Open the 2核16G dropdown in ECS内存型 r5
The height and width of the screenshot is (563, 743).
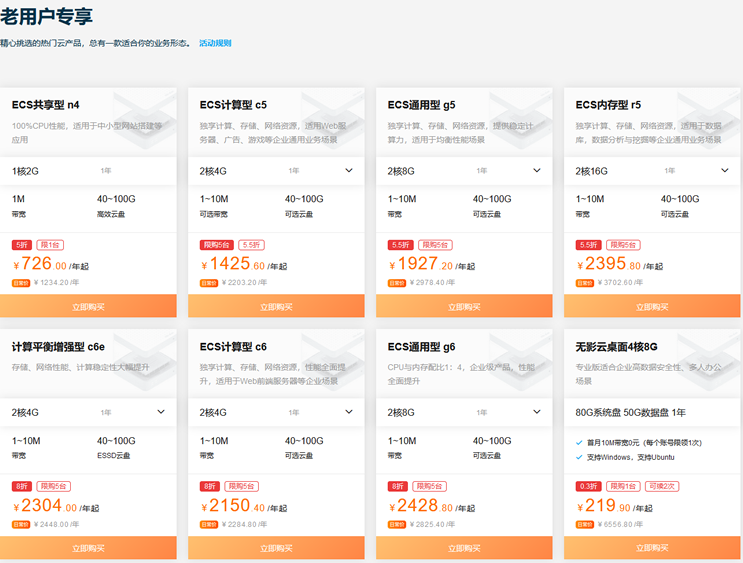pyautogui.click(x=725, y=171)
